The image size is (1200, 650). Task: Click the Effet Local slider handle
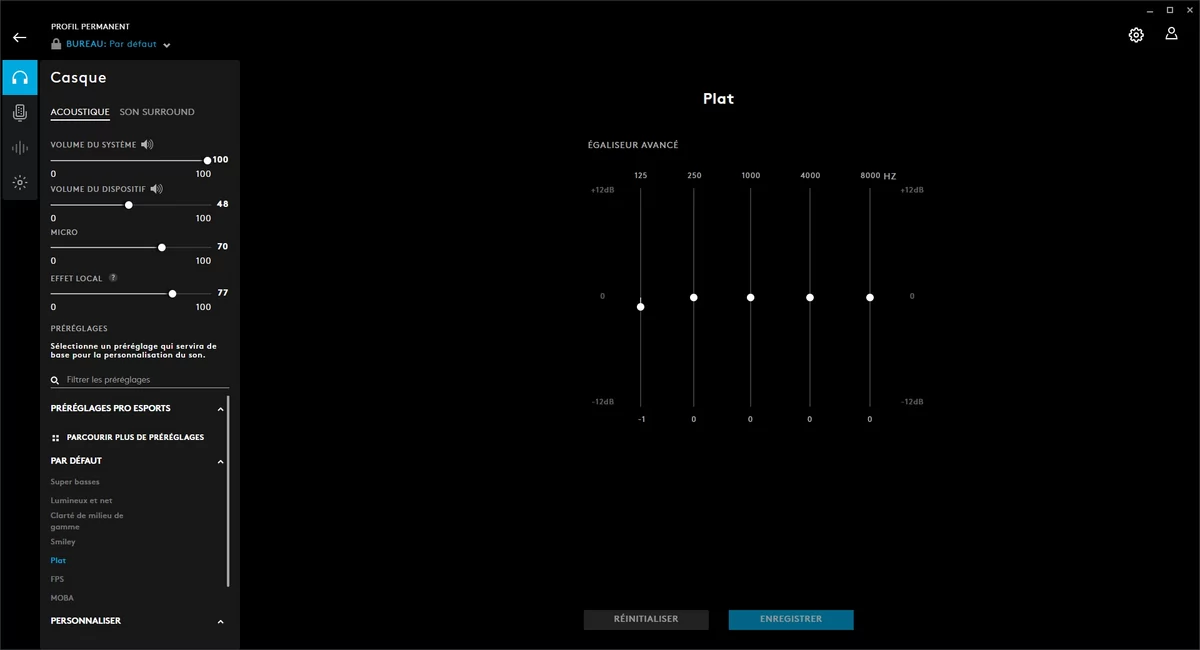173,294
